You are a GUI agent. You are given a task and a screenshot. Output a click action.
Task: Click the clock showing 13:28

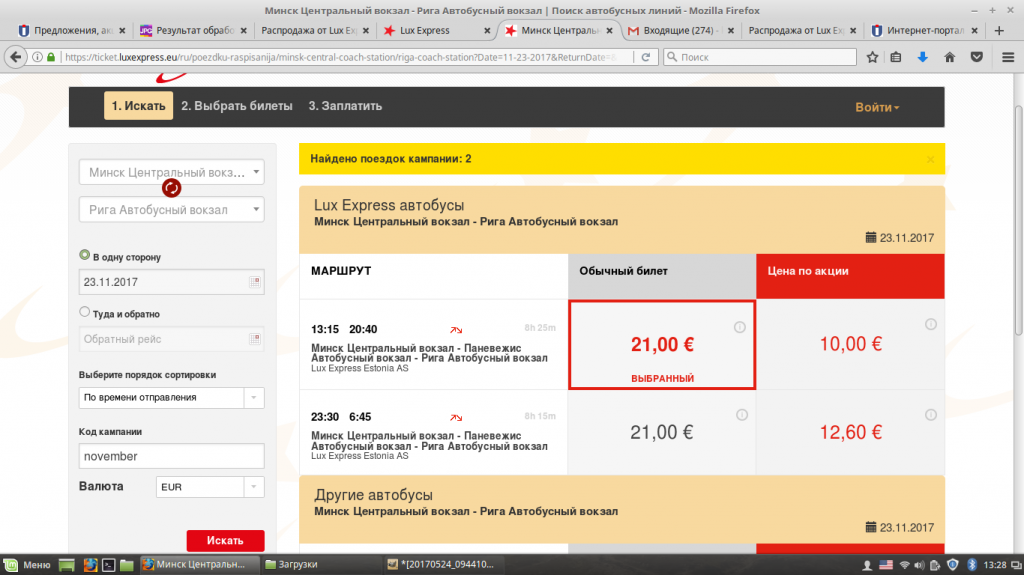pos(995,565)
